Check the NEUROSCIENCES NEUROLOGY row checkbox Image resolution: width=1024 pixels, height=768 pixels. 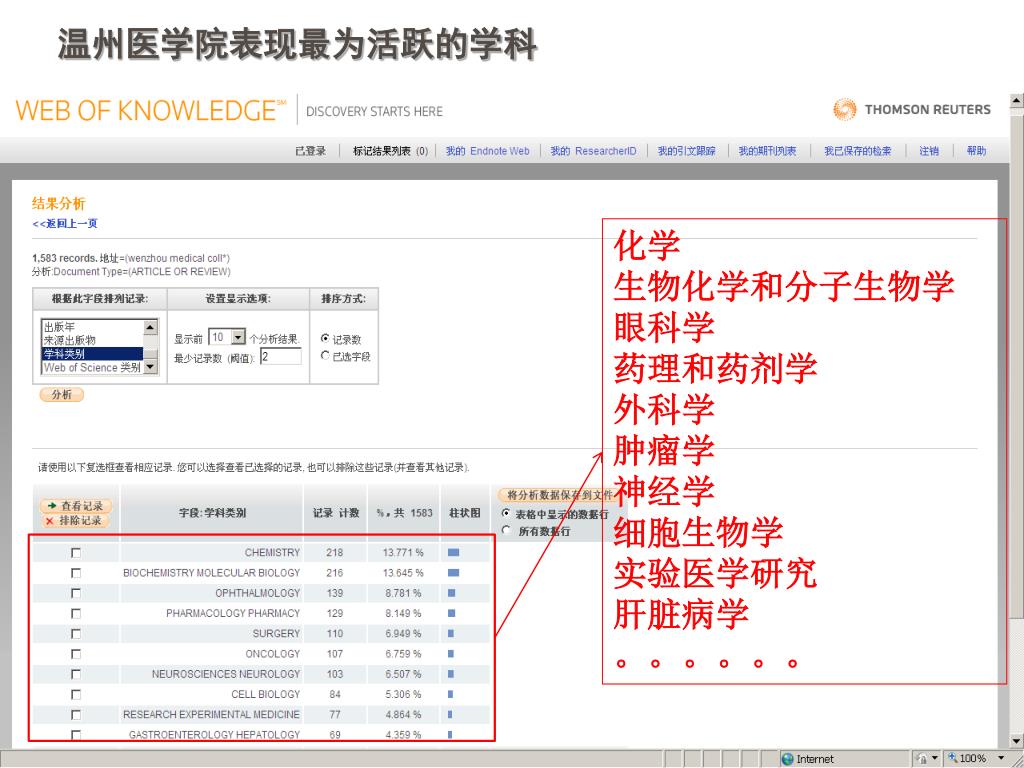pos(76,674)
